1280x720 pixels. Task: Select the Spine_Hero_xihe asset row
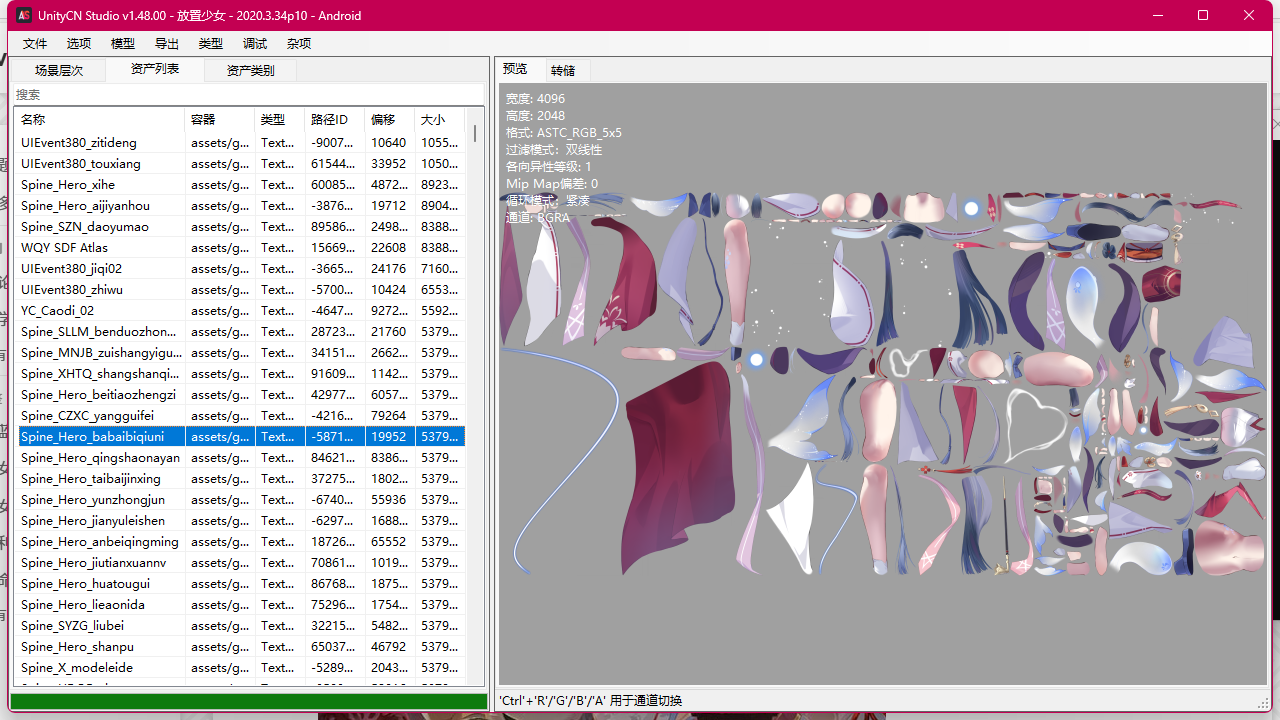click(x=68, y=185)
